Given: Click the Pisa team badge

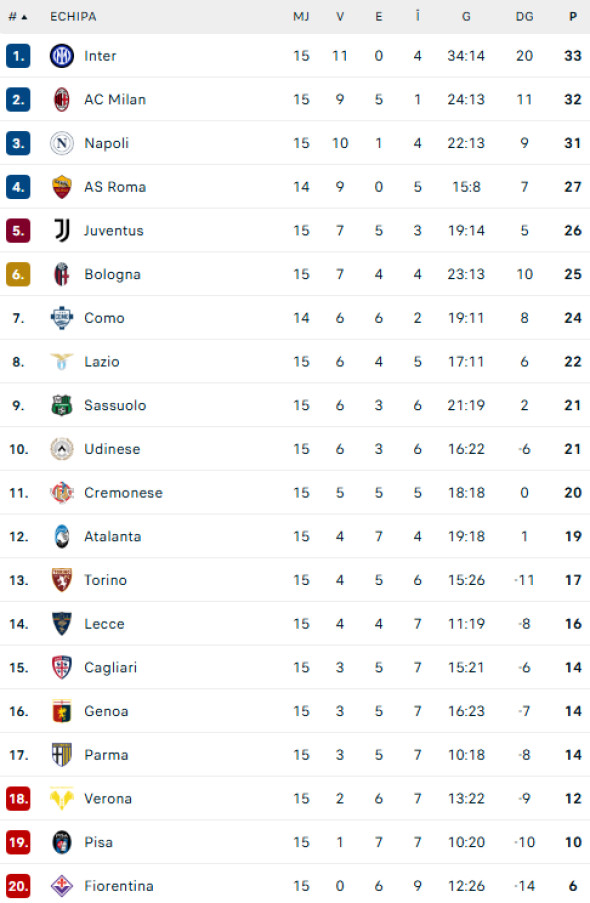Looking at the screenshot, I should [63, 843].
